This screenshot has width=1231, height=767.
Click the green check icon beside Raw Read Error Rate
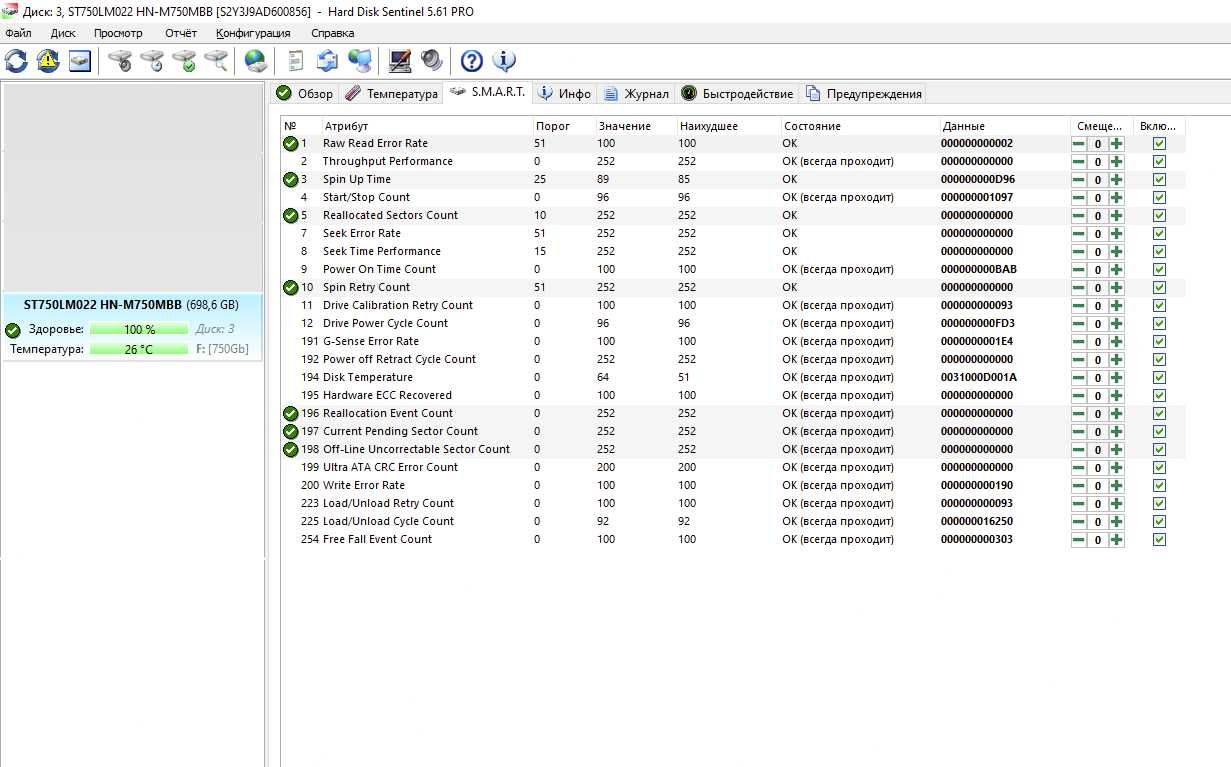click(x=290, y=144)
